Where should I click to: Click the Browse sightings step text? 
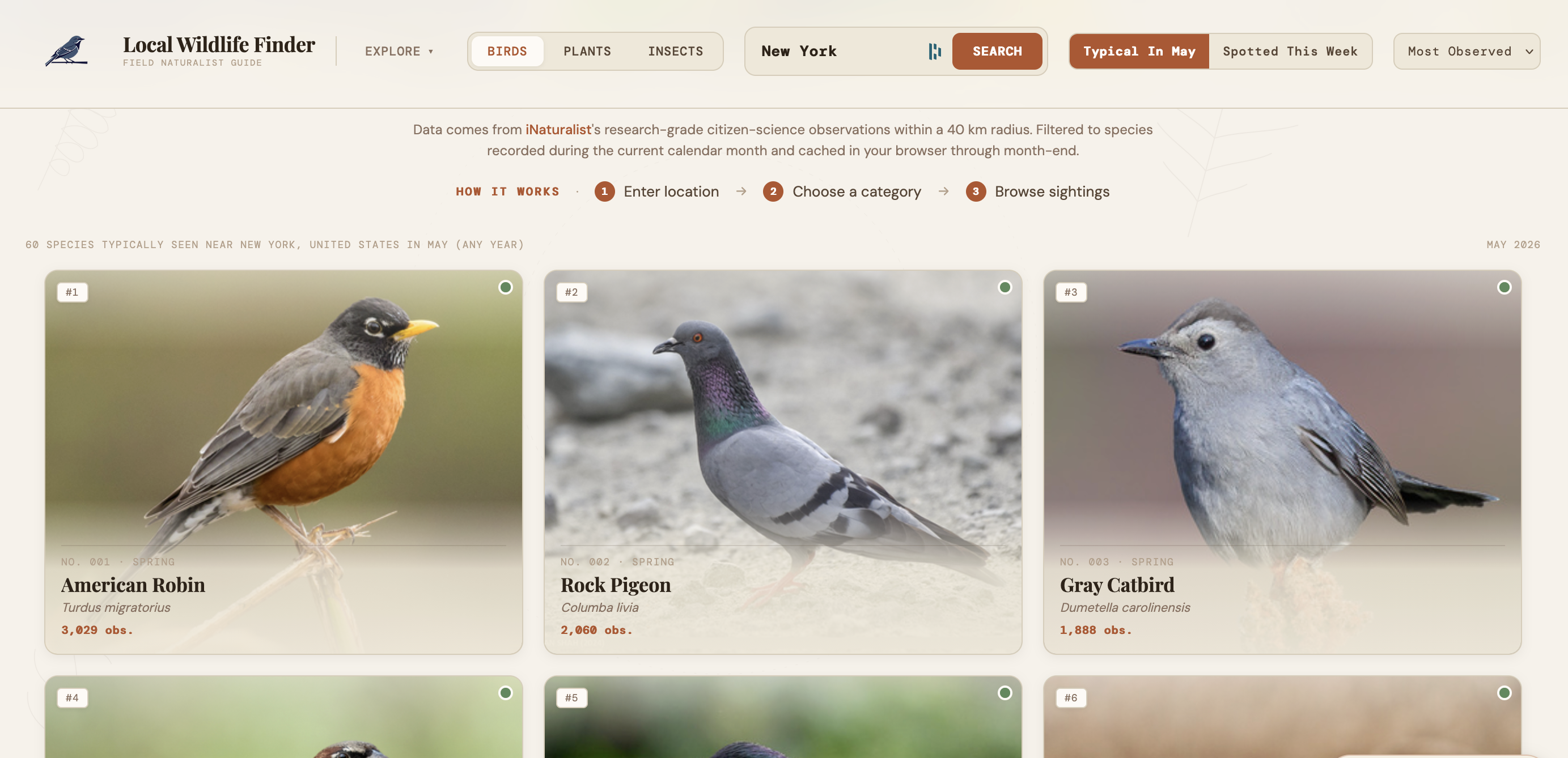click(x=1052, y=191)
